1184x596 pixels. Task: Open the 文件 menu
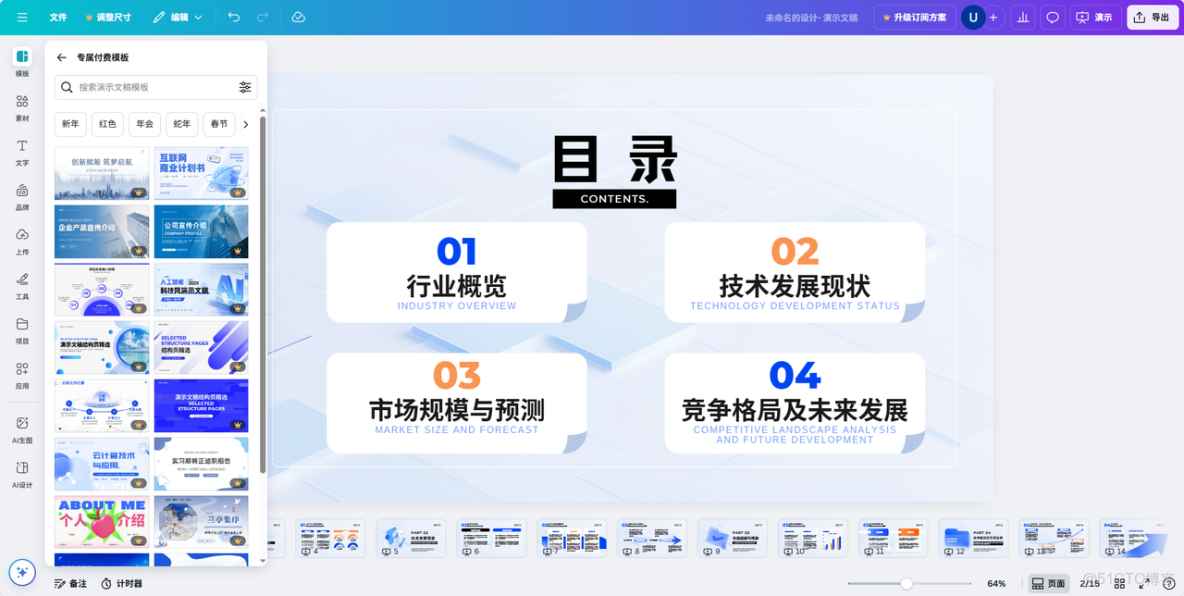click(57, 17)
